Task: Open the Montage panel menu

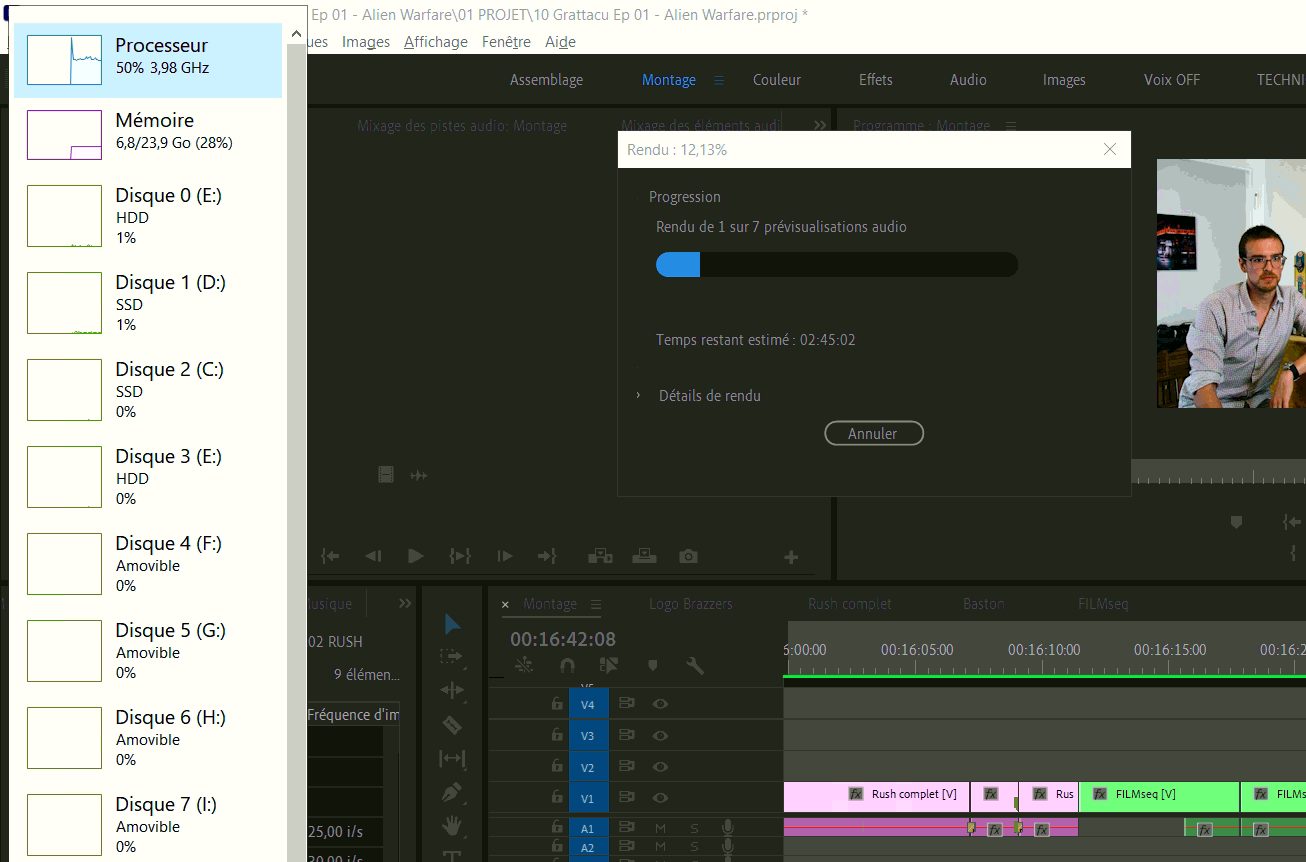Action: pyautogui.click(x=594, y=603)
